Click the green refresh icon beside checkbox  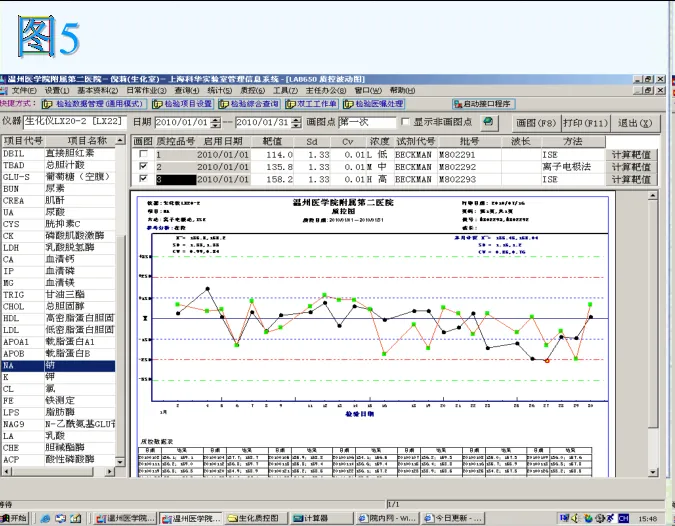[x=488, y=122]
